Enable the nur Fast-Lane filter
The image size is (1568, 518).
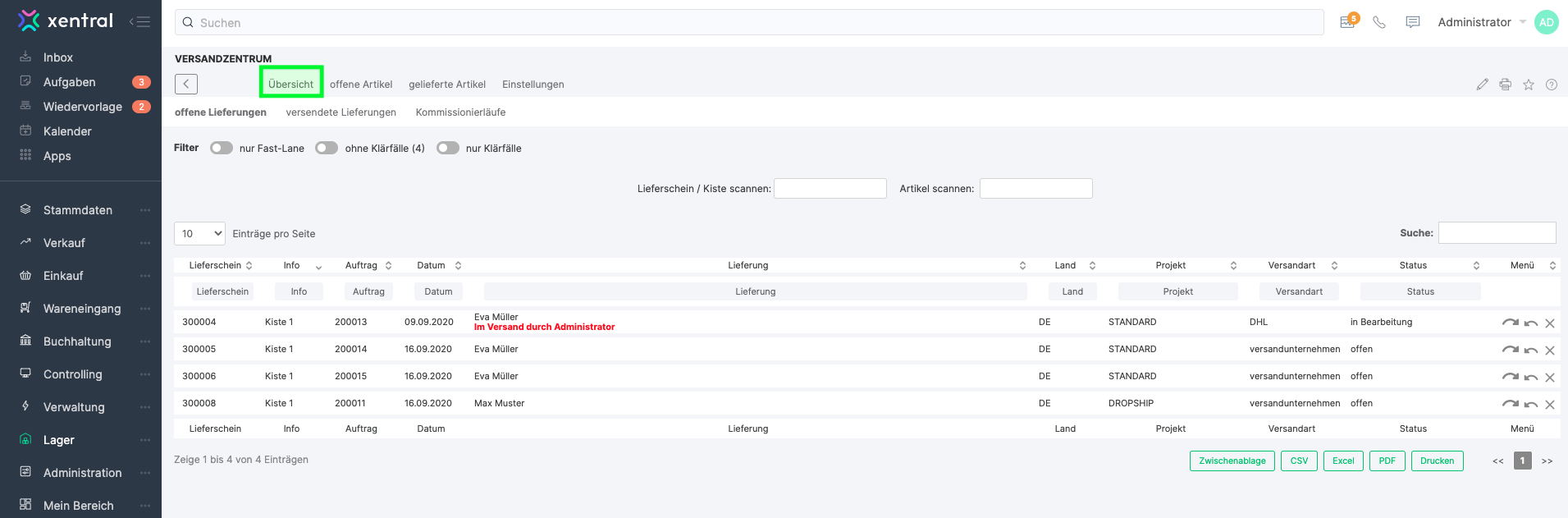221,148
